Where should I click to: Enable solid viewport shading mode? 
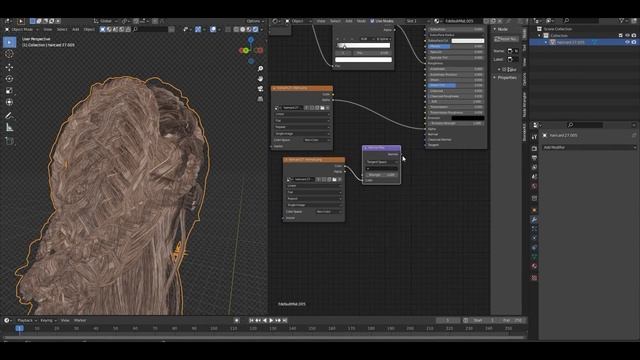pos(242,29)
